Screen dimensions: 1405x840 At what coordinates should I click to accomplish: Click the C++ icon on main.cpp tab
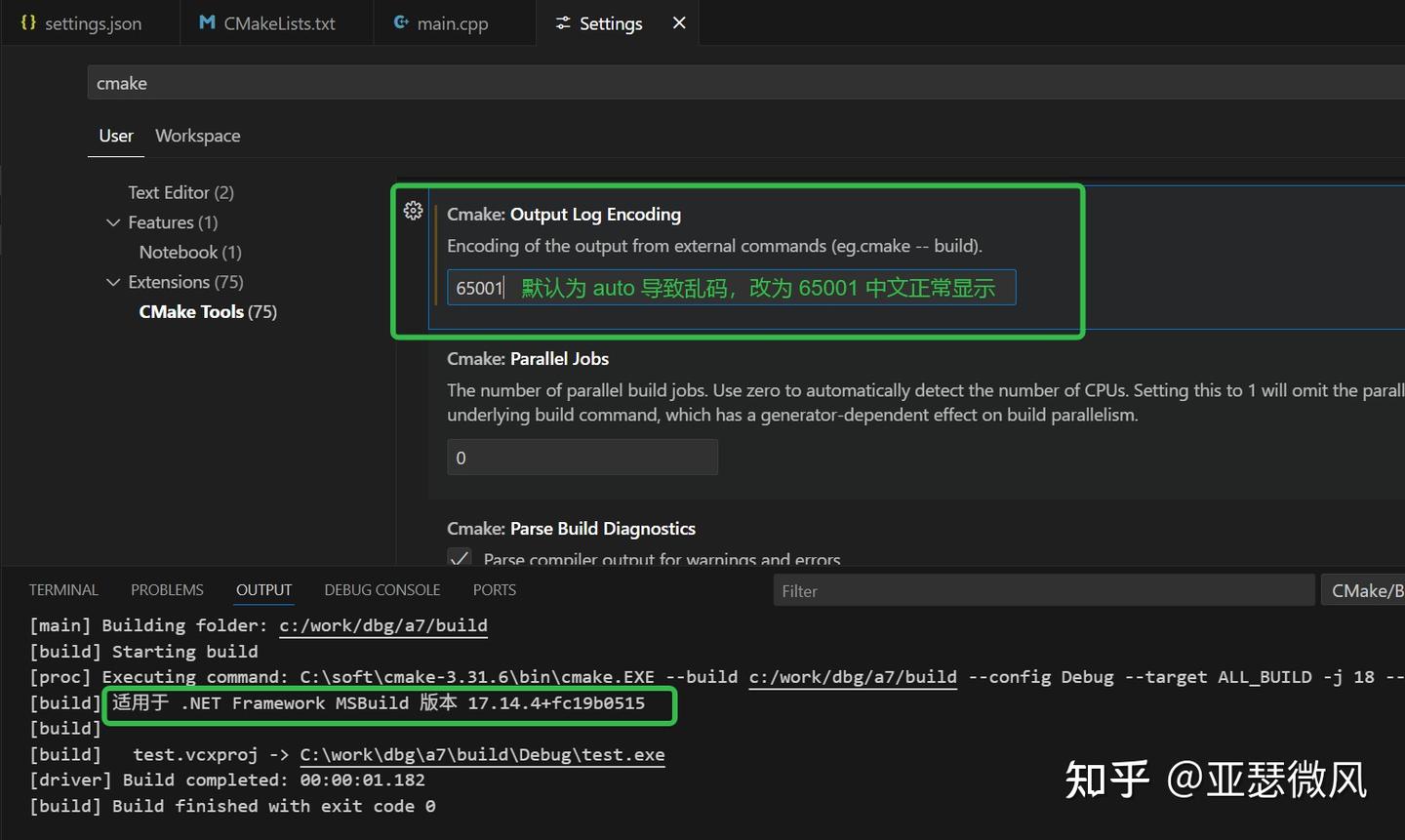pos(402,22)
